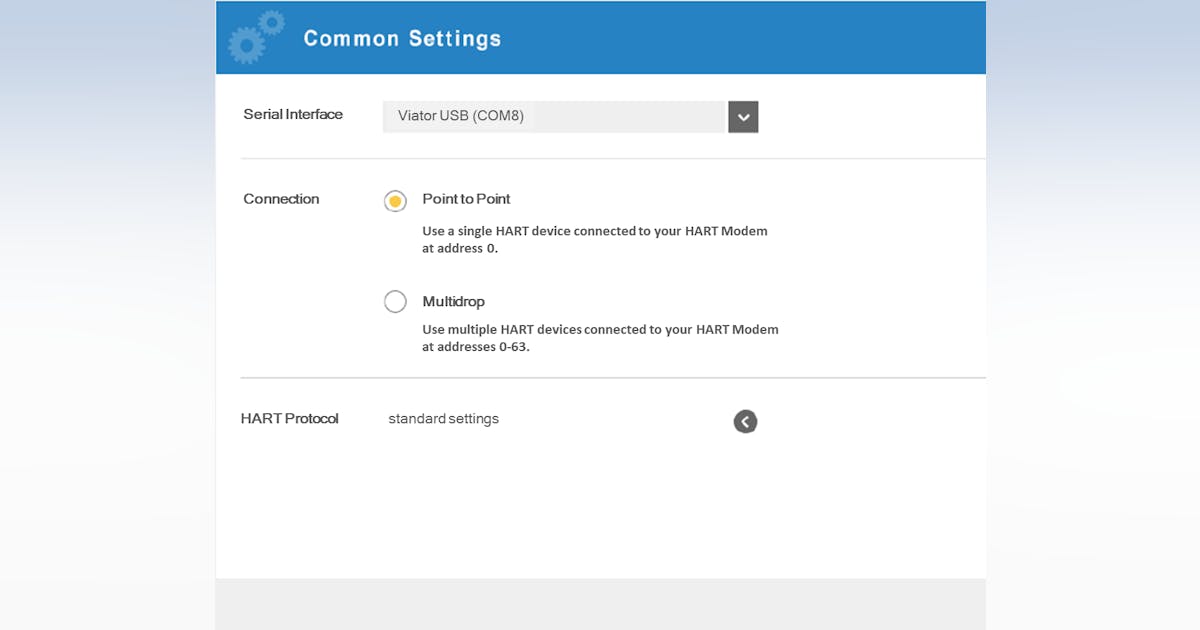Toggle the currently selected Point to Point option

(395, 201)
